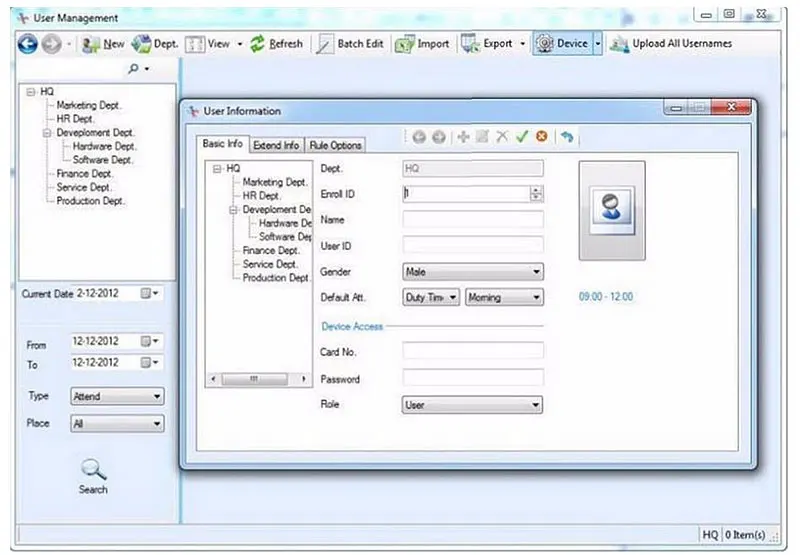This screenshot has height=555, width=800.
Task: Click the green checkmark save icon
Action: pyautogui.click(x=522, y=137)
